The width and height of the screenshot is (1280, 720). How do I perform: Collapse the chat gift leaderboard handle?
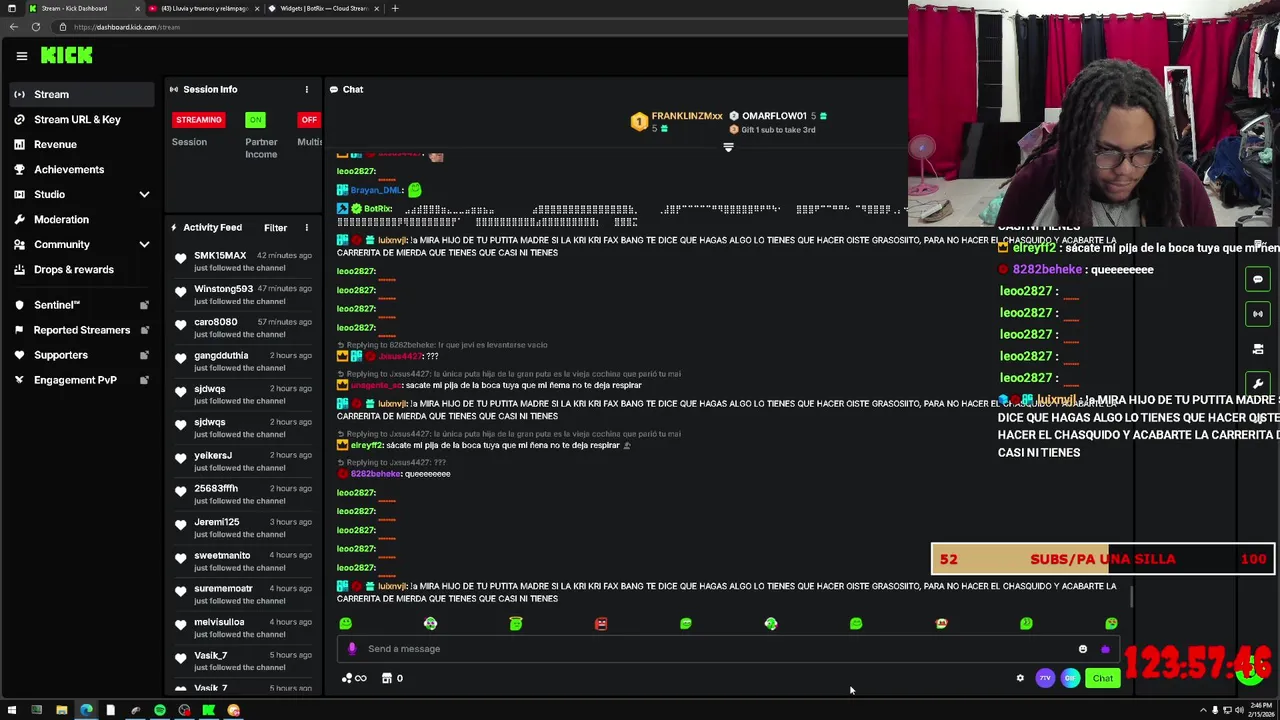728,147
